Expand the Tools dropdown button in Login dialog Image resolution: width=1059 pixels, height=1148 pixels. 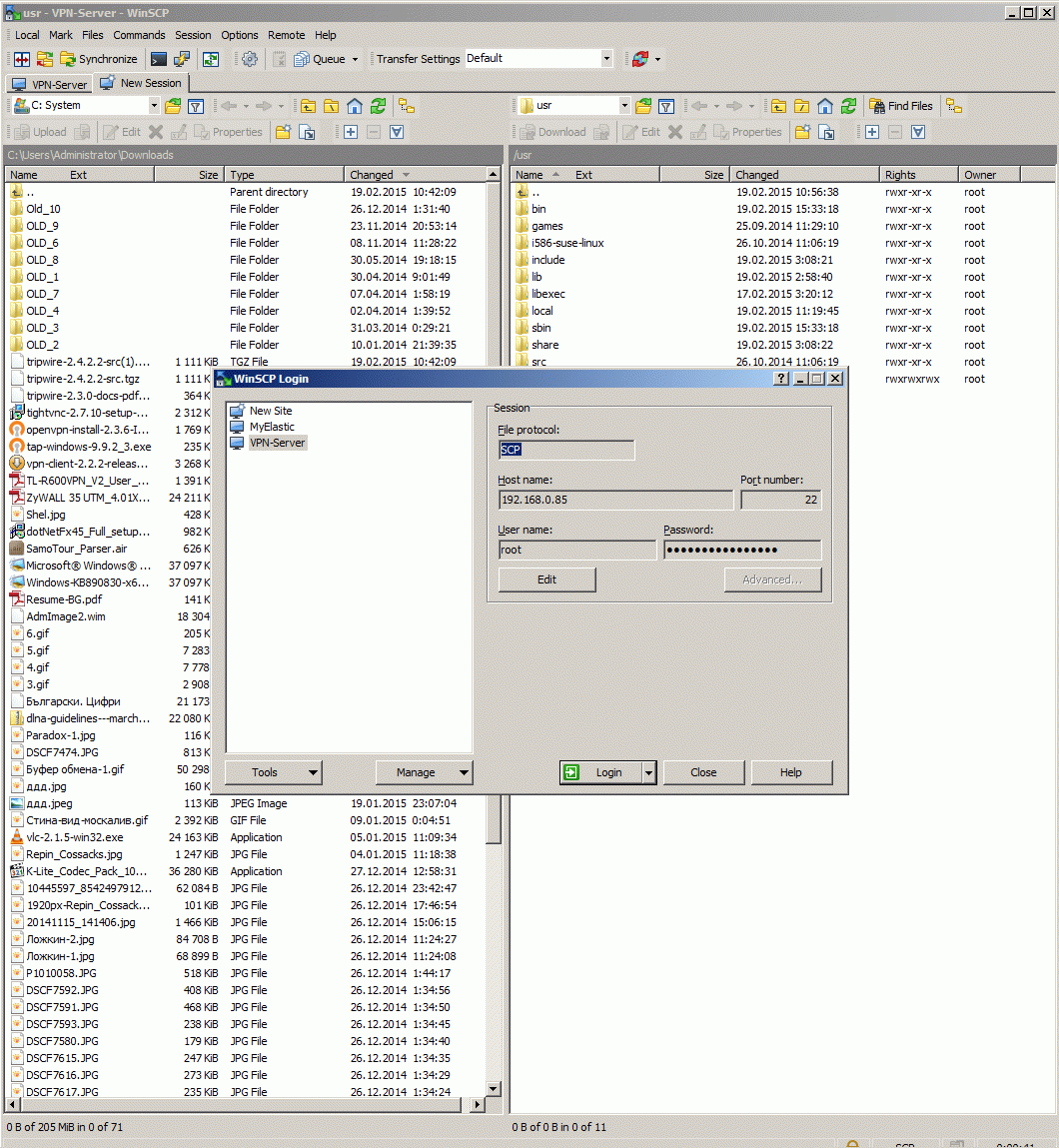click(314, 772)
